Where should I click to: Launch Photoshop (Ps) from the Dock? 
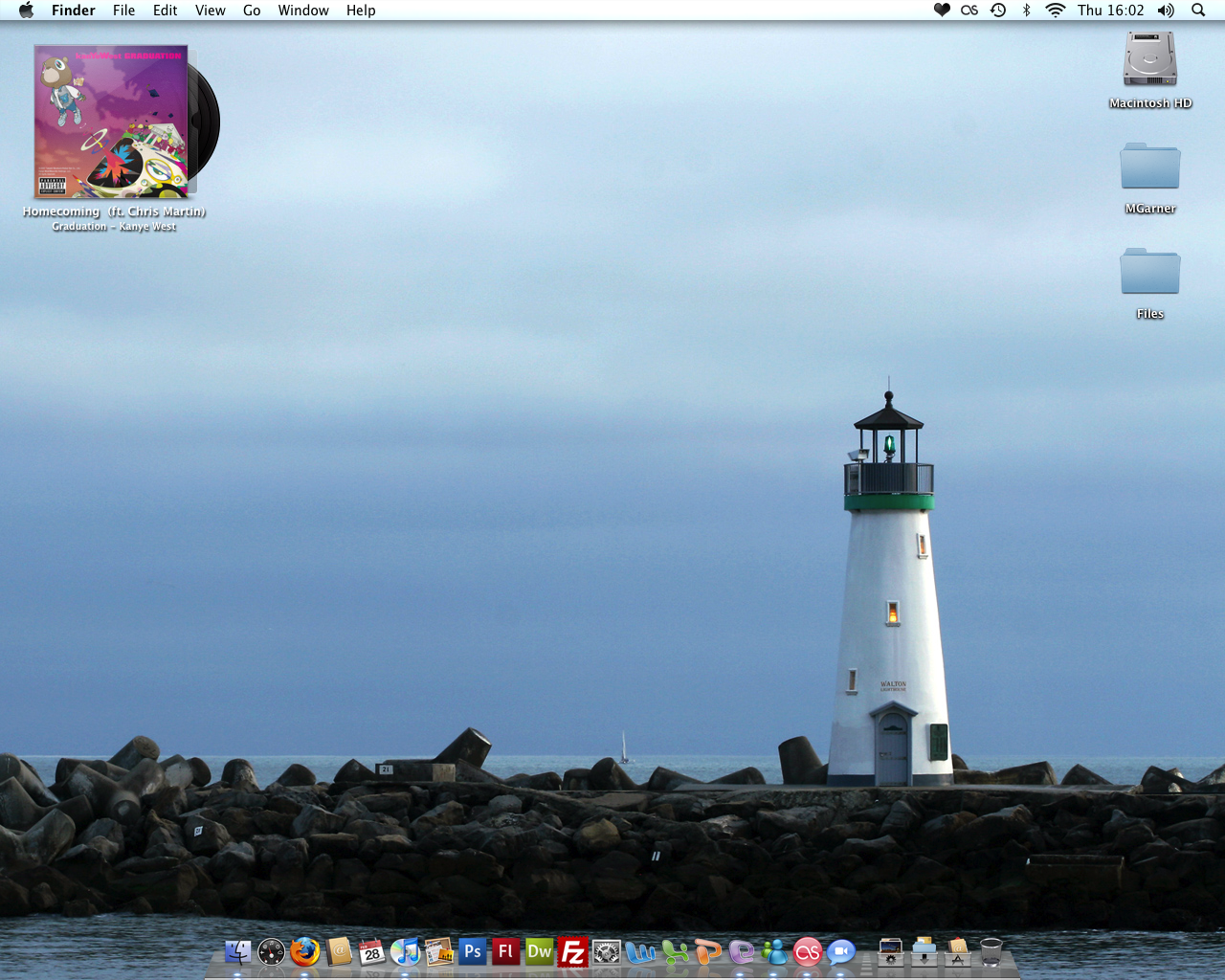473,951
